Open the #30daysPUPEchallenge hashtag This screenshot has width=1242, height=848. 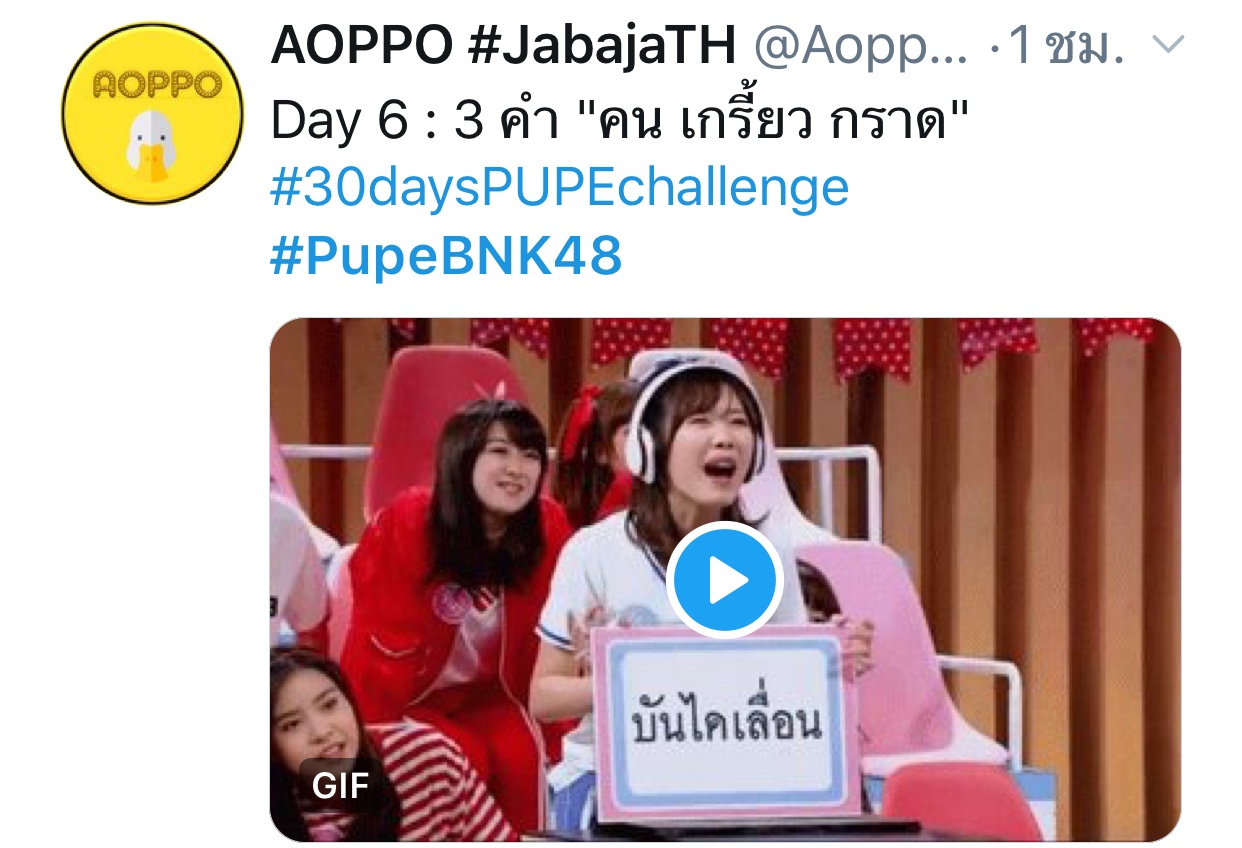[559, 187]
